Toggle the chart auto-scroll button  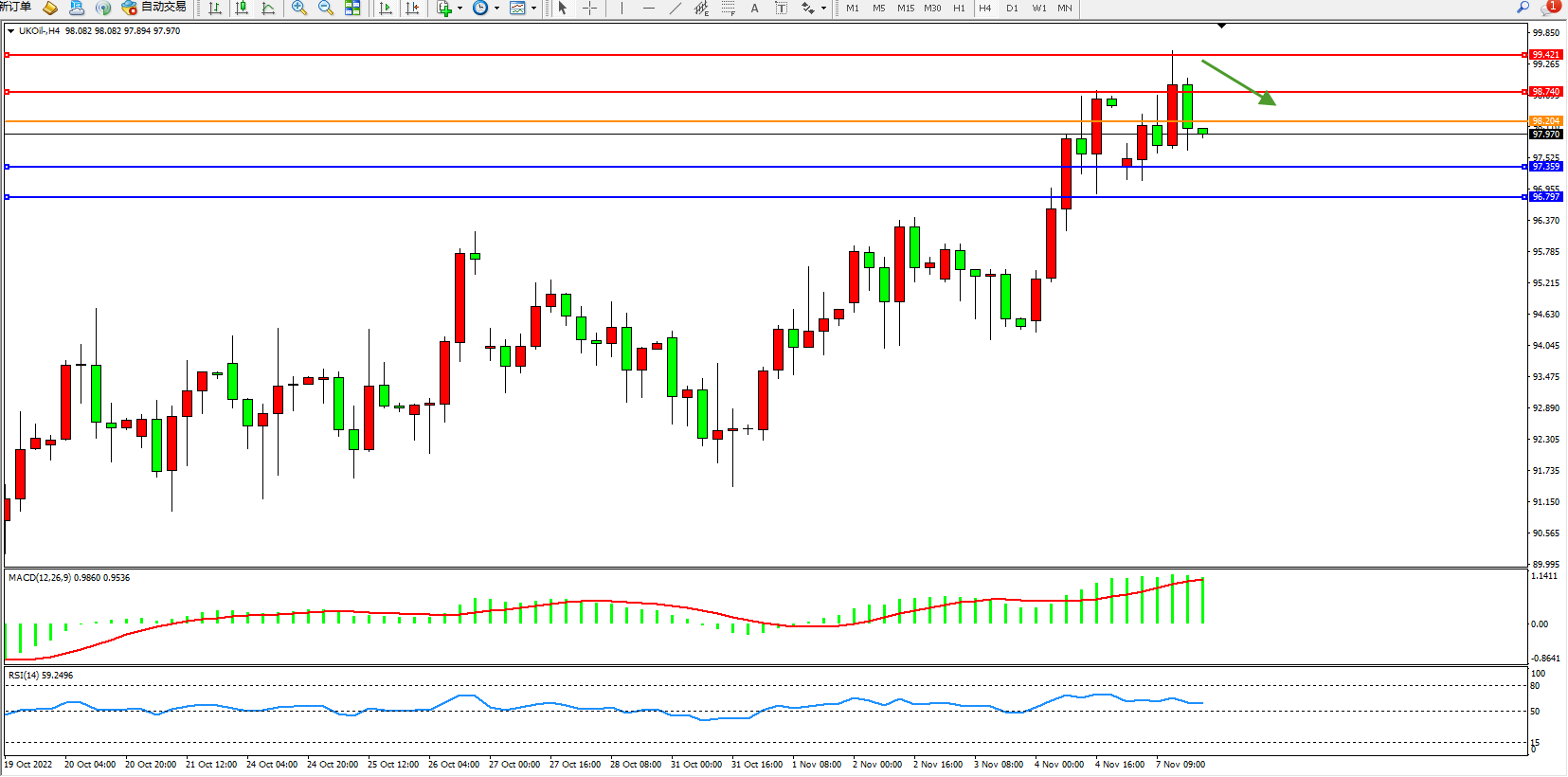coord(386,8)
